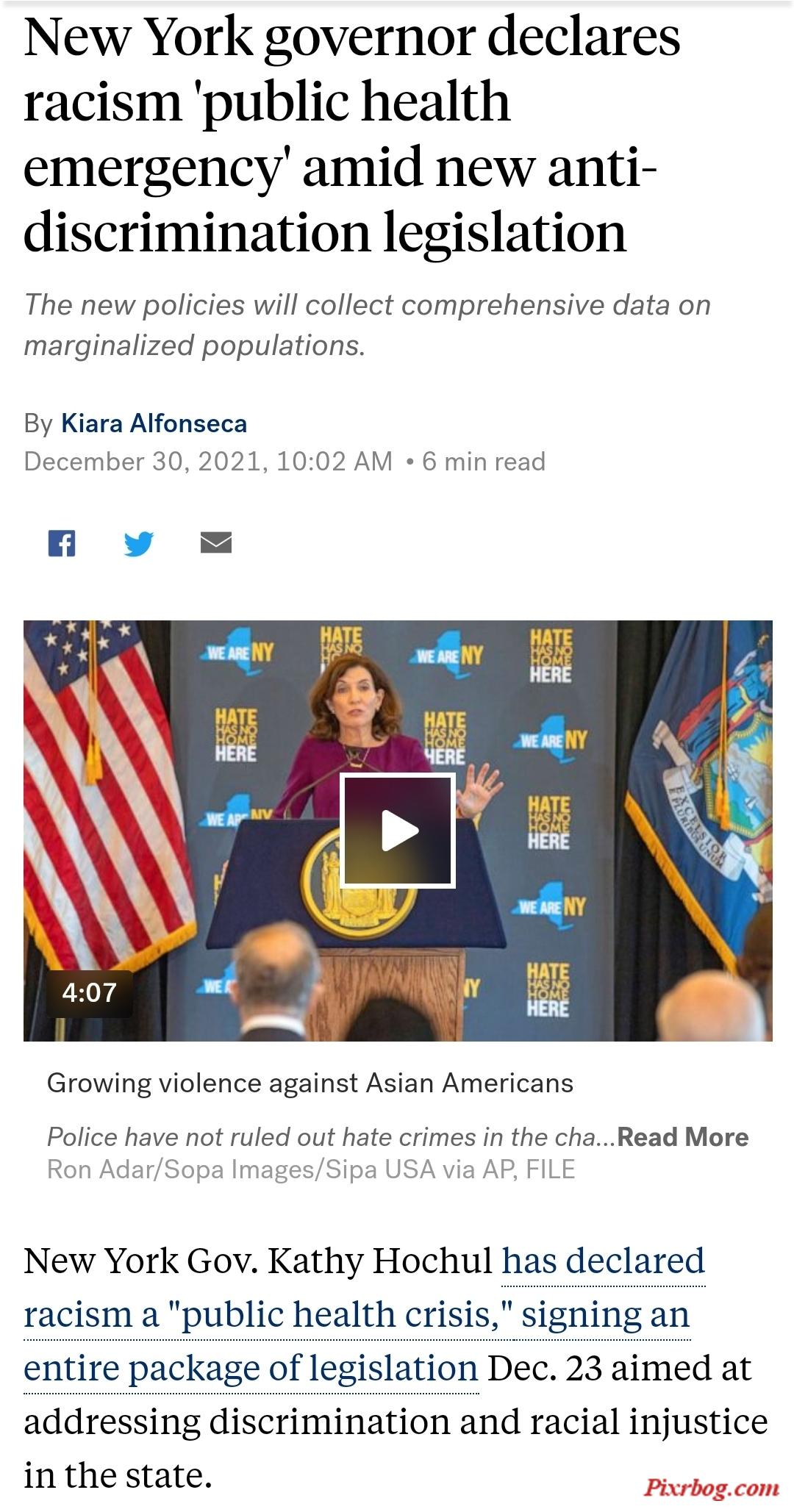The image size is (794, 1512).
Task: Open author Kiara Alfonseca's profile link
Action: (154, 423)
